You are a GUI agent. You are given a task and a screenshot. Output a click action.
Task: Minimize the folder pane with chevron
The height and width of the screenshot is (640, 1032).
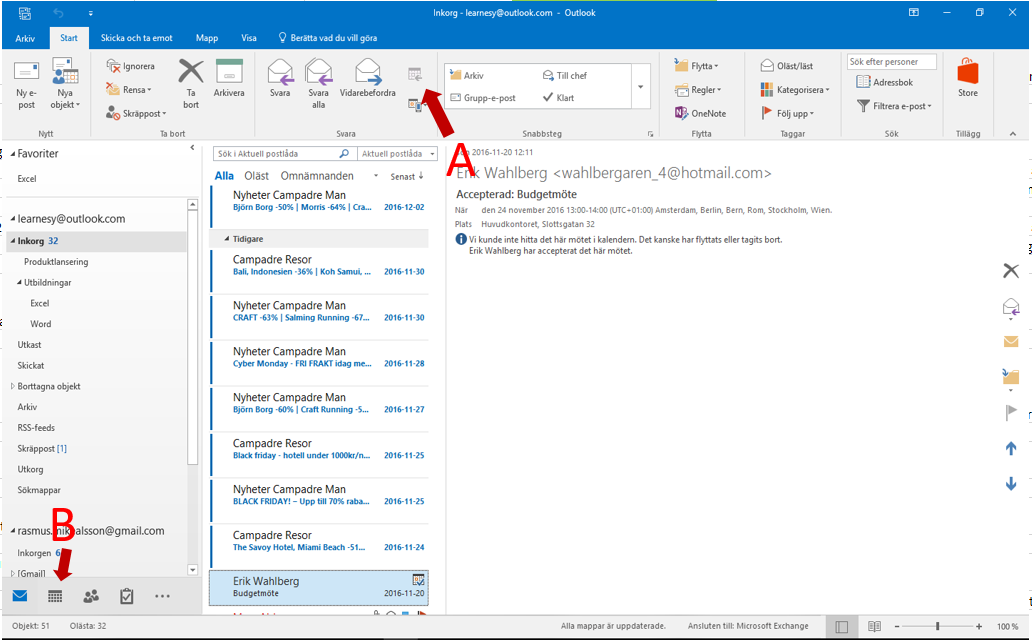pos(192,148)
